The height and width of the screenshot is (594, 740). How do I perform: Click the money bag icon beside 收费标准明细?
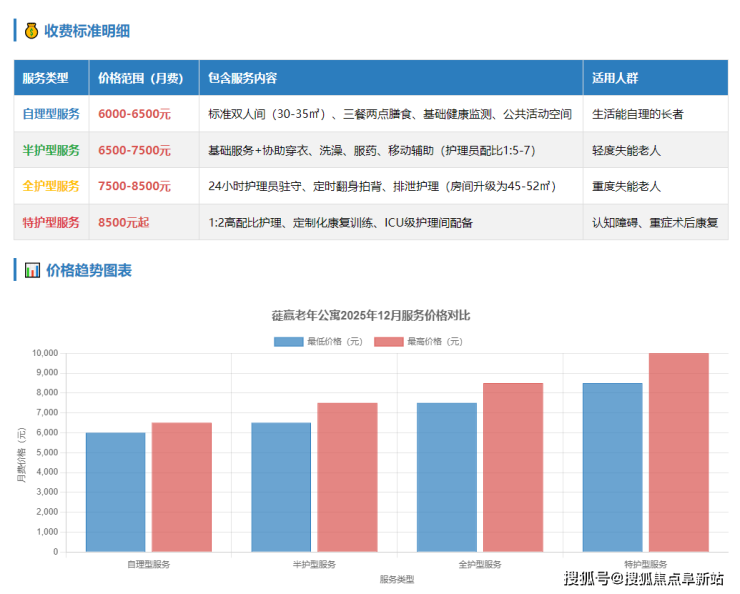pyautogui.click(x=31, y=30)
